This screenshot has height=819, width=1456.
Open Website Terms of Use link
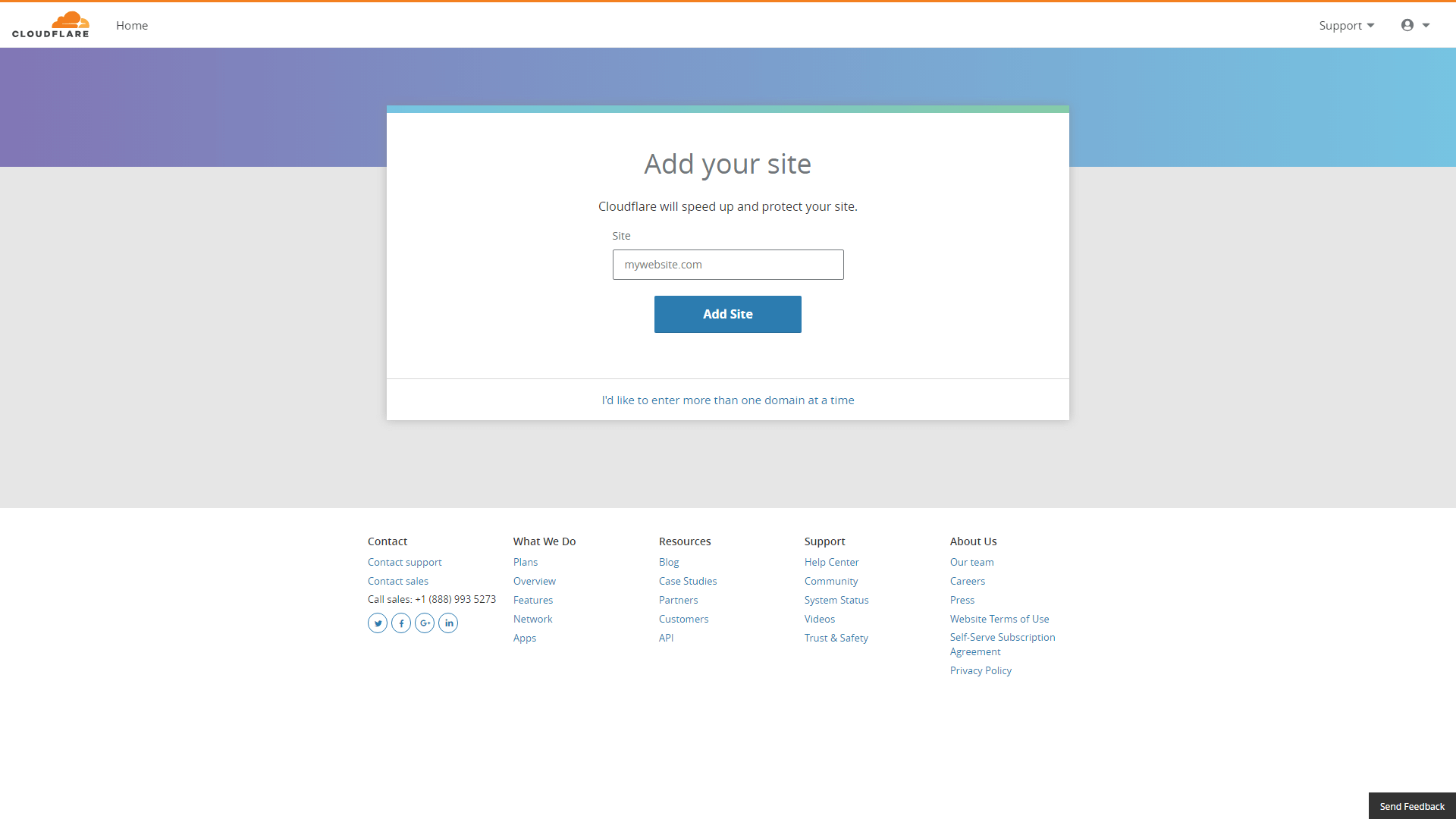click(999, 619)
